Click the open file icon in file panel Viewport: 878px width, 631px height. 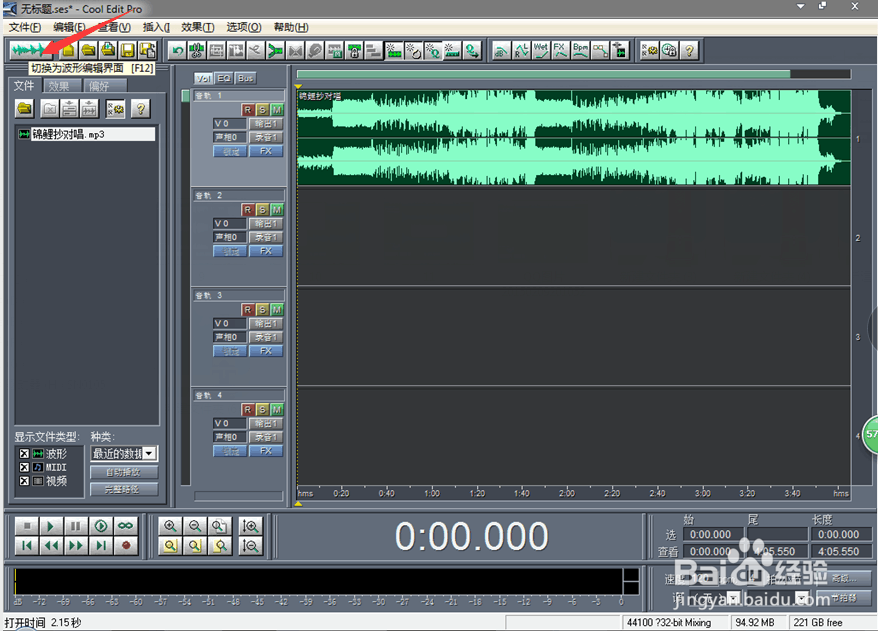click(x=25, y=109)
